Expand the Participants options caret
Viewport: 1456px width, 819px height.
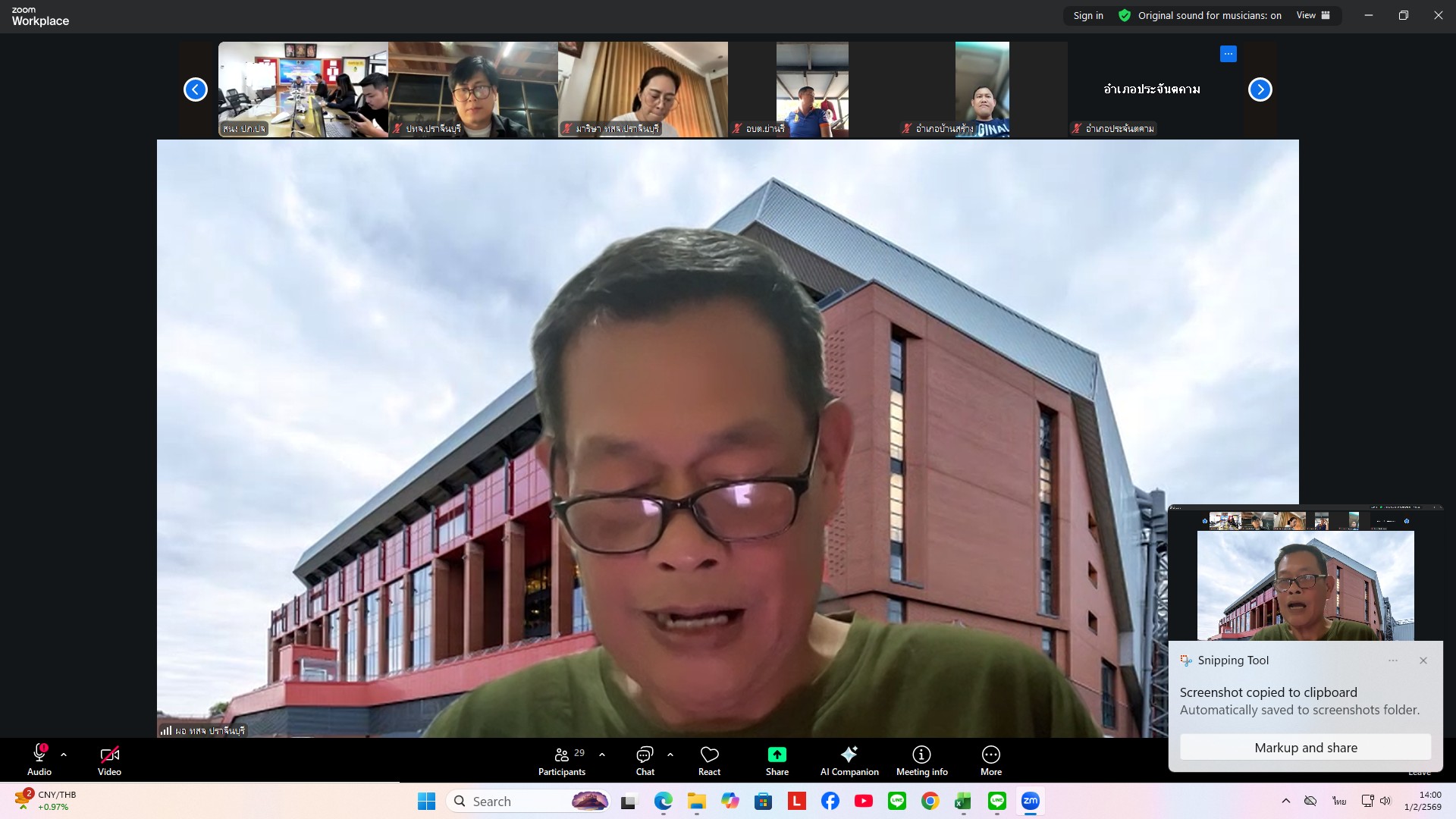tap(602, 755)
